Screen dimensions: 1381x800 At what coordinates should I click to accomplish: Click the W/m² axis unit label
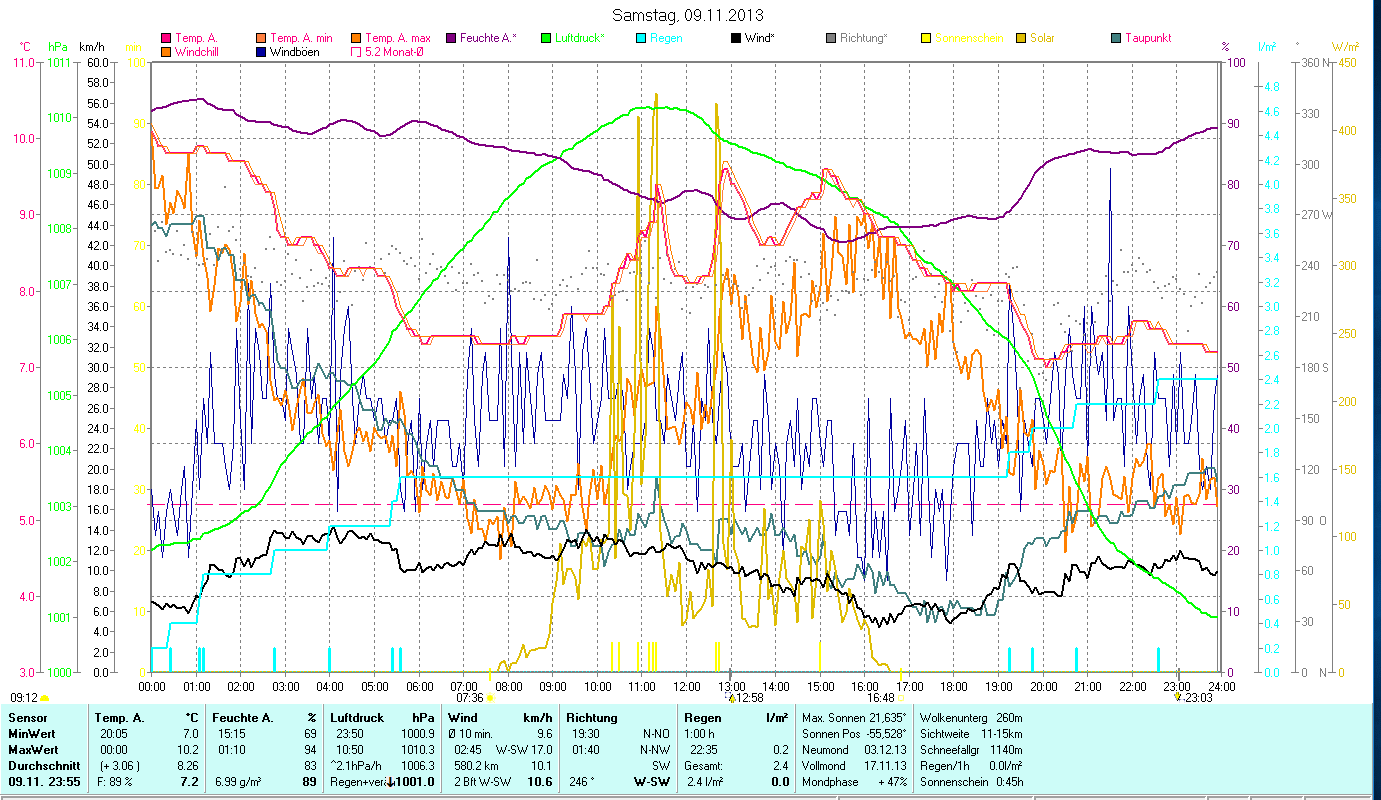[x=1345, y=47]
